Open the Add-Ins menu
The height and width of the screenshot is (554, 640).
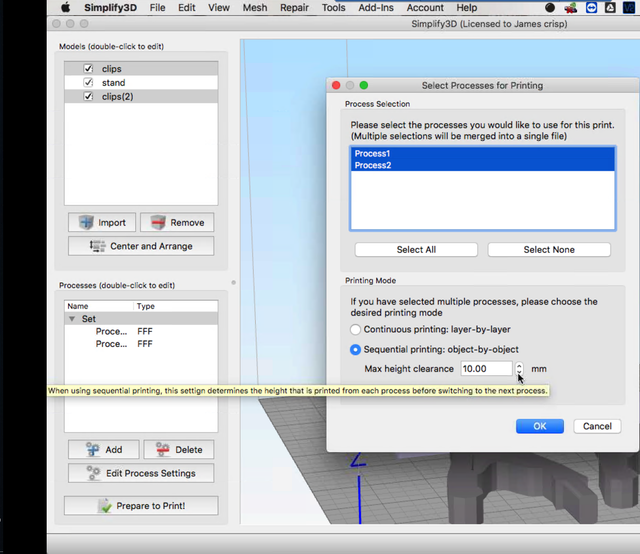[x=376, y=8]
